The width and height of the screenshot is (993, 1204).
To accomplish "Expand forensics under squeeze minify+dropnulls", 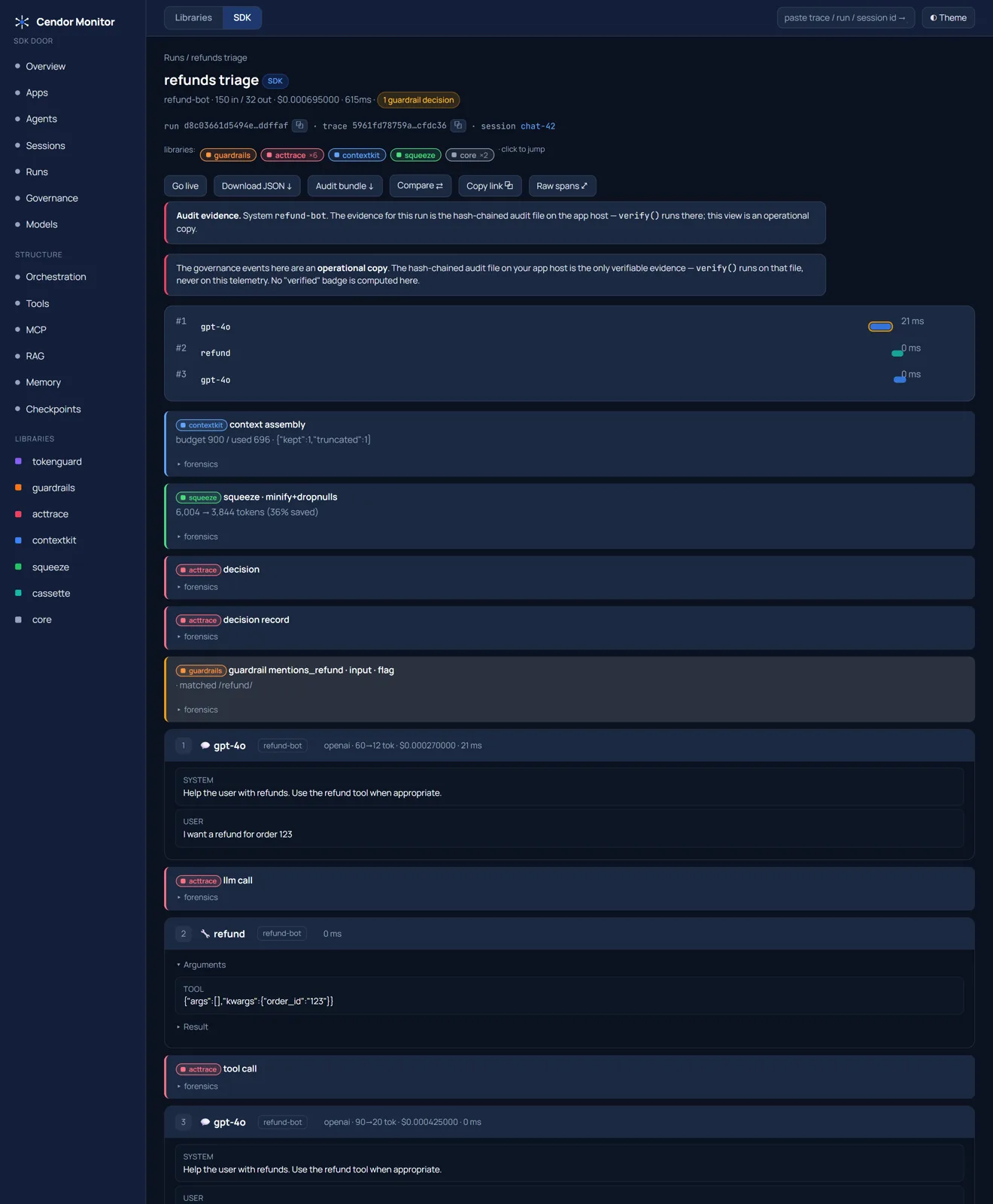I will pyautogui.click(x=197, y=537).
